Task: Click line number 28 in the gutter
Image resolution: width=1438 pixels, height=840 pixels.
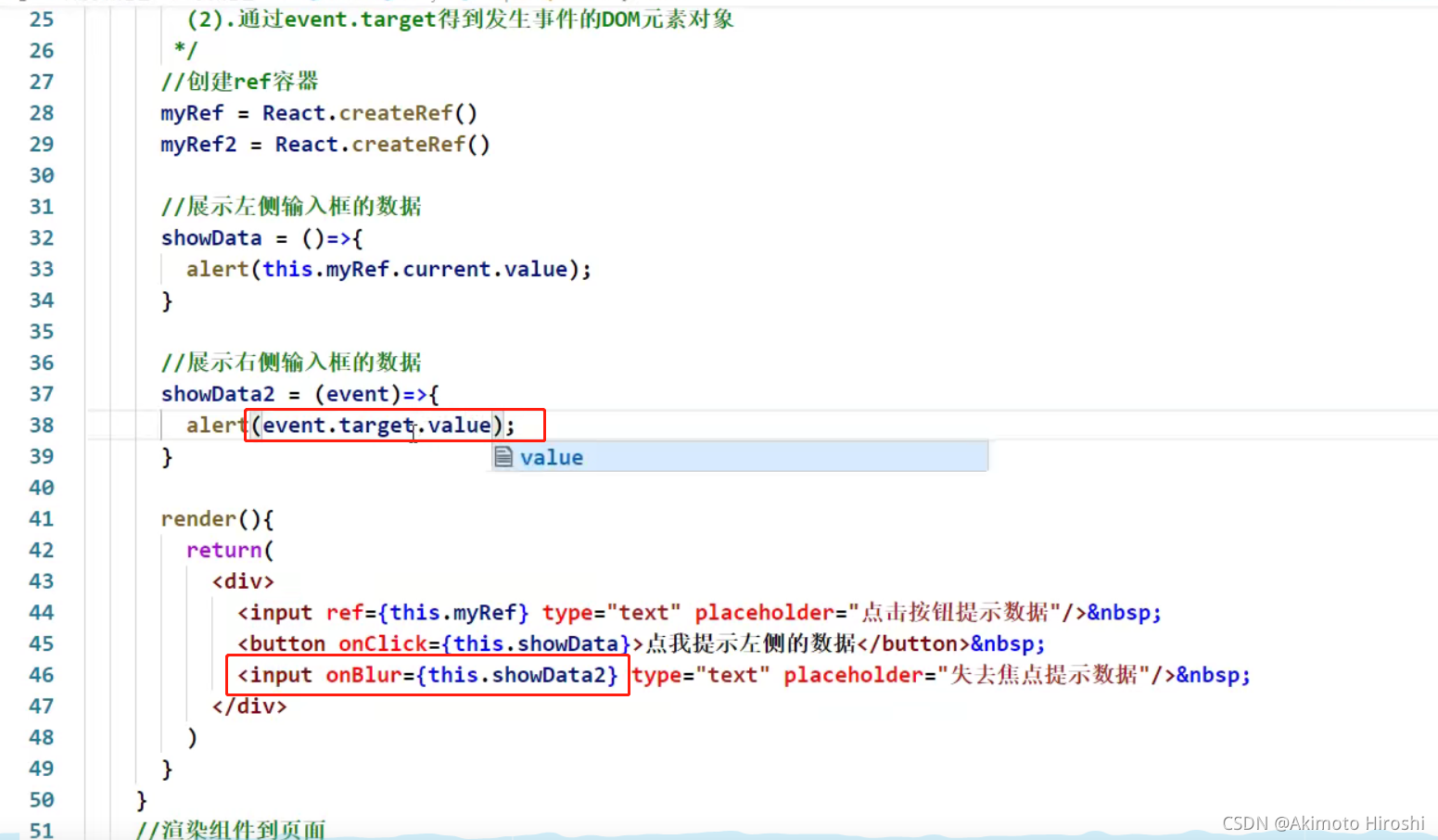Action: tap(42, 113)
